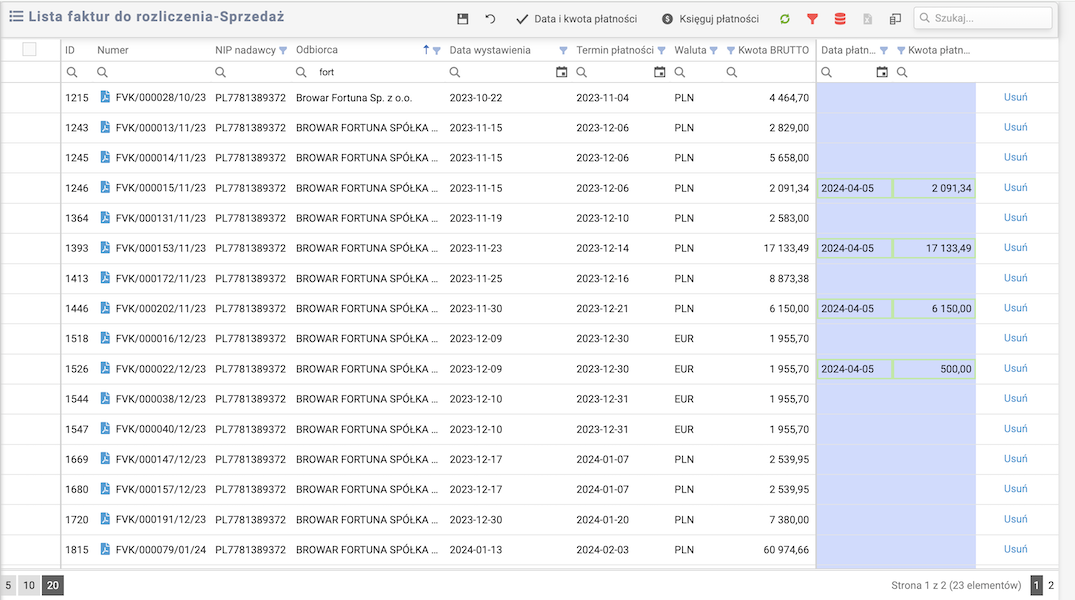
Task: Set page size to 10 rows
Action: coord(29,585)
